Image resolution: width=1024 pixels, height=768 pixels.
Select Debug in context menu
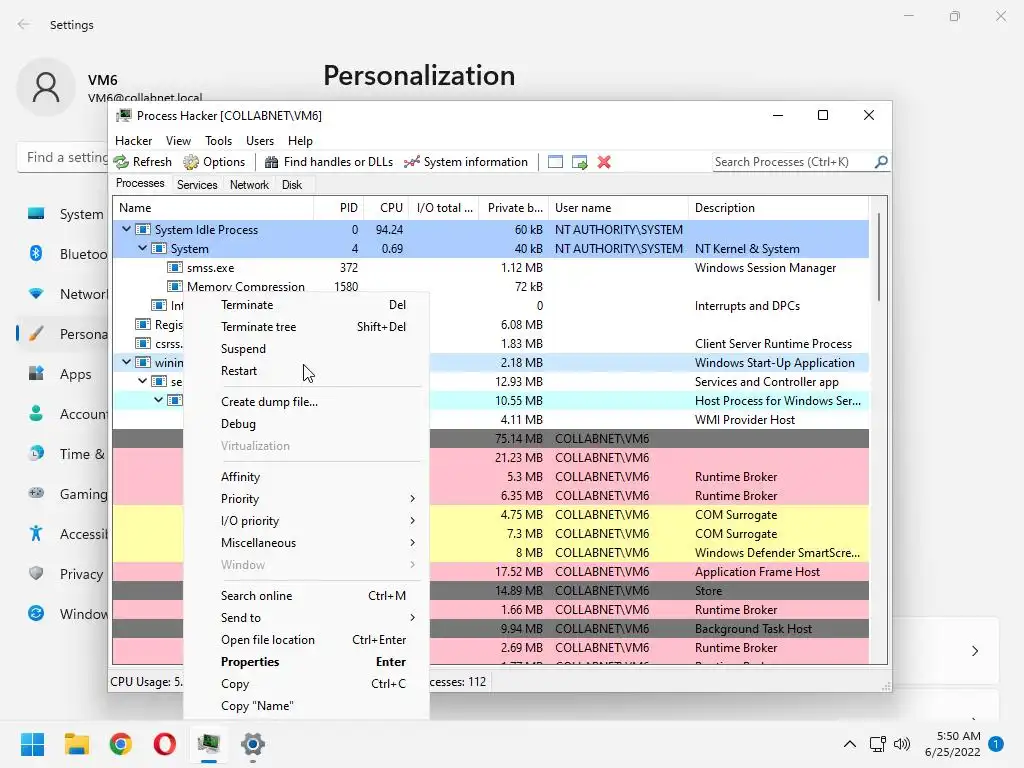306,424
